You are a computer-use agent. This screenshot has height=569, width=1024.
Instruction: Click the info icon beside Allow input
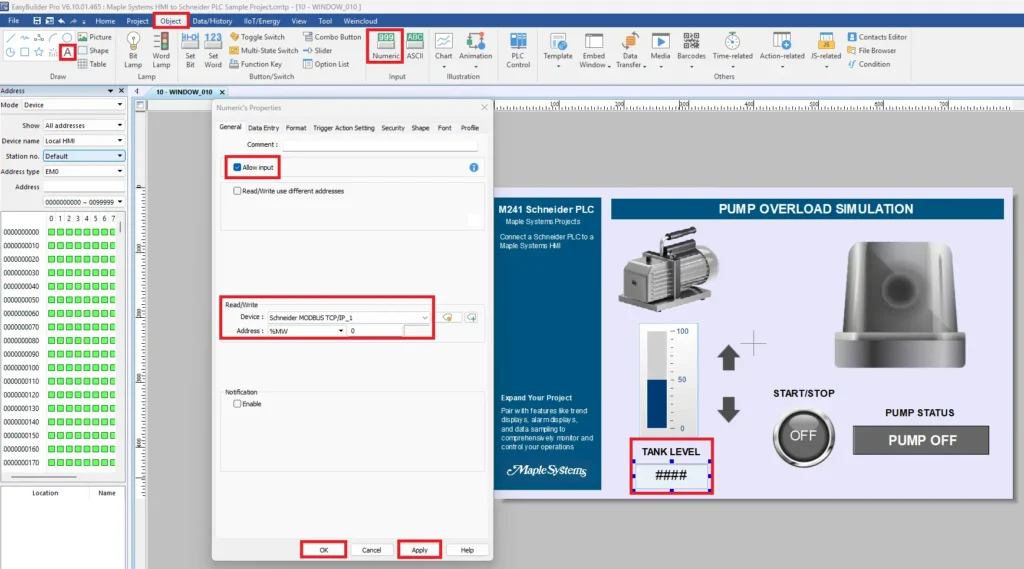473,168
